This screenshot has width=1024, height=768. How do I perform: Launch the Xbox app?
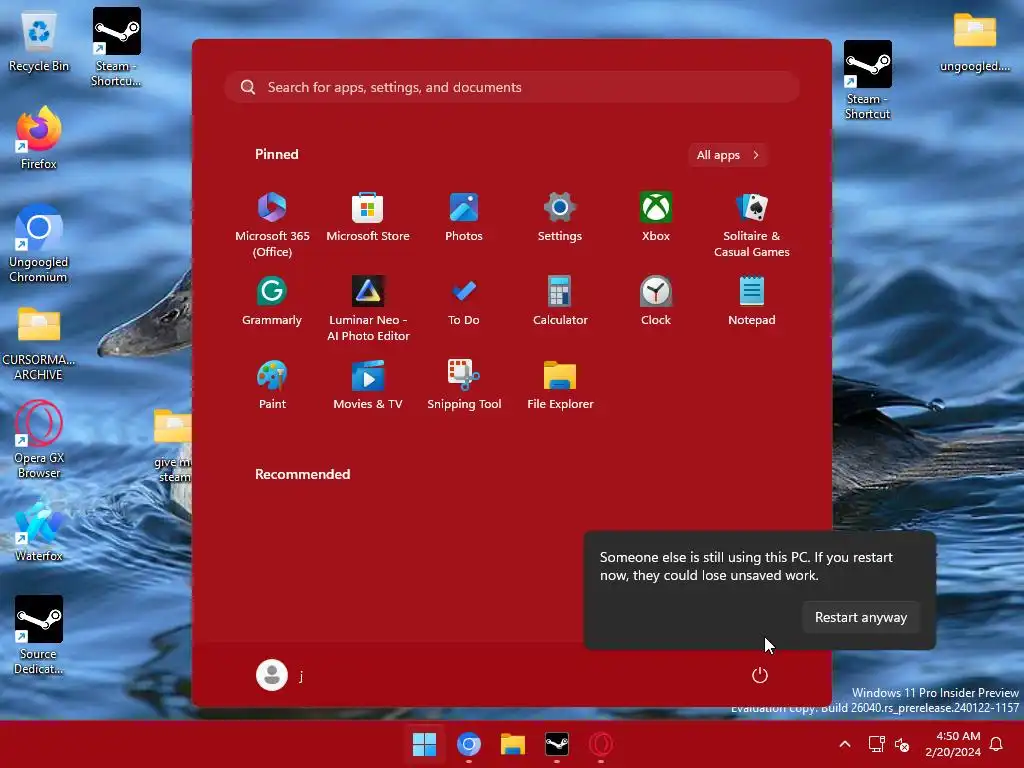(x=656, y=217)
